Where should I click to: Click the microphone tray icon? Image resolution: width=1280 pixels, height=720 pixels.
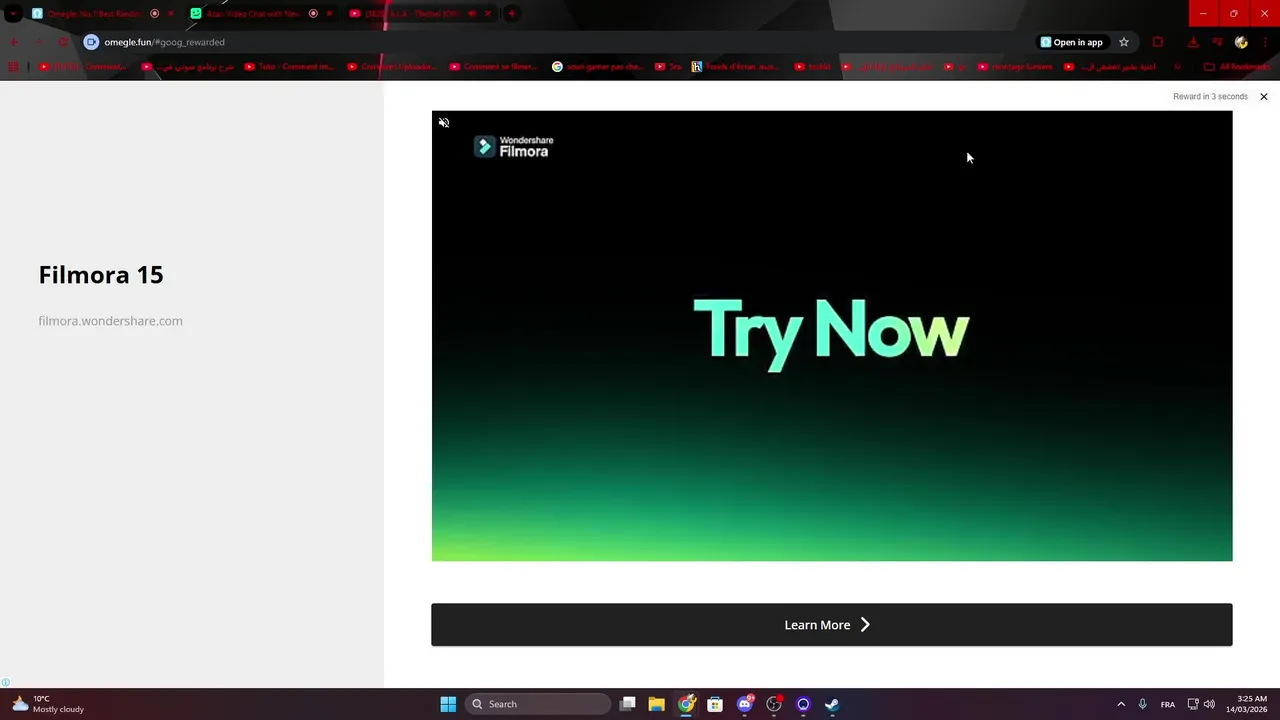[1143, 704]
